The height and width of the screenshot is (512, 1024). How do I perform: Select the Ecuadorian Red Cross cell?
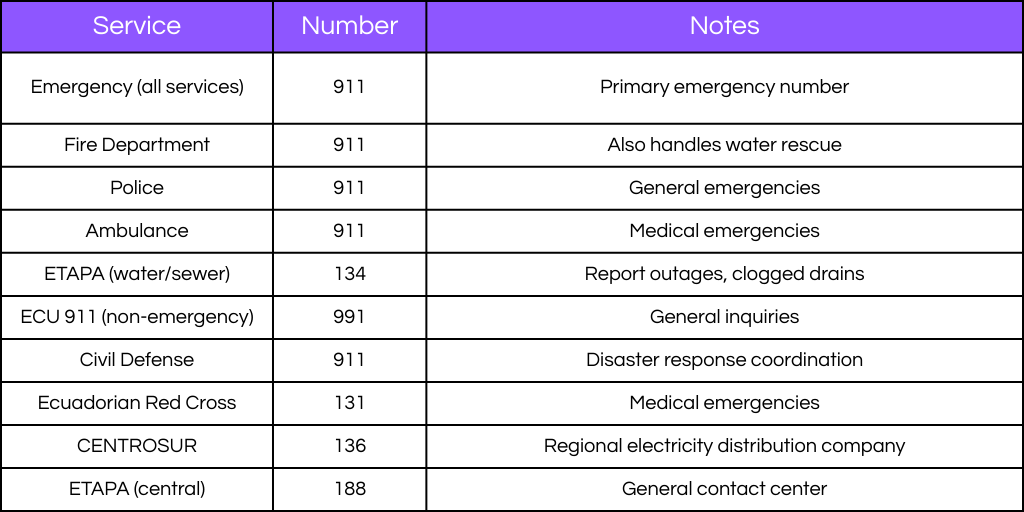pos(137,403)
